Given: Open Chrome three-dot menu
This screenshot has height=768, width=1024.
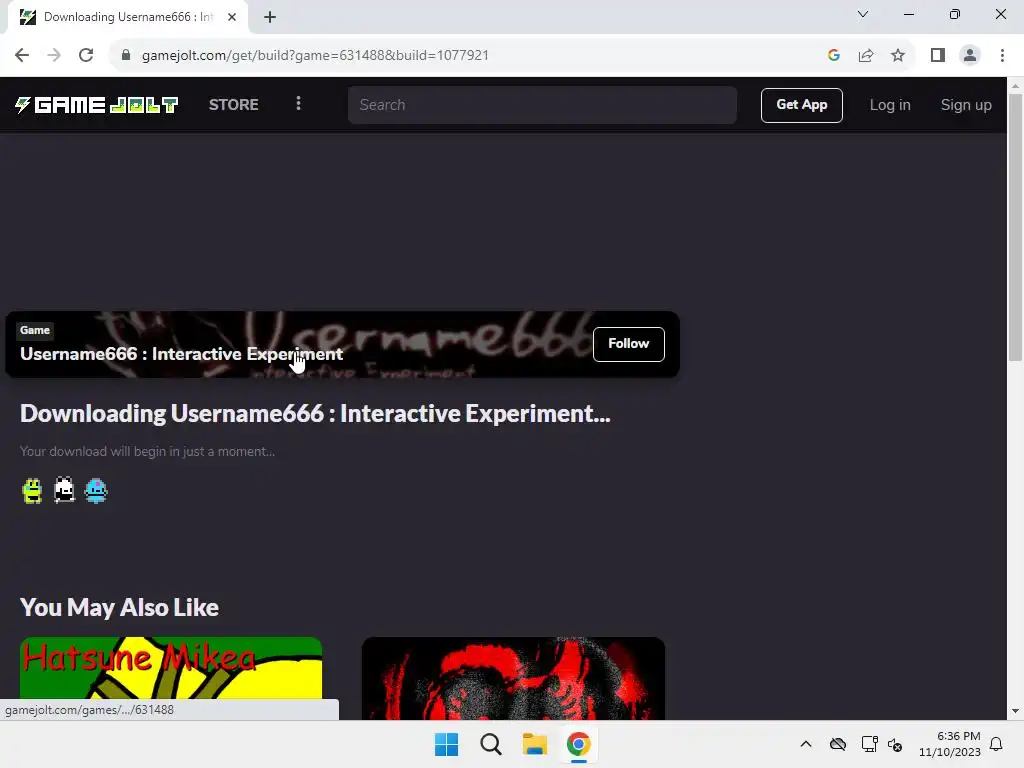Looking at the screenshot, I should pos(1002,56).
